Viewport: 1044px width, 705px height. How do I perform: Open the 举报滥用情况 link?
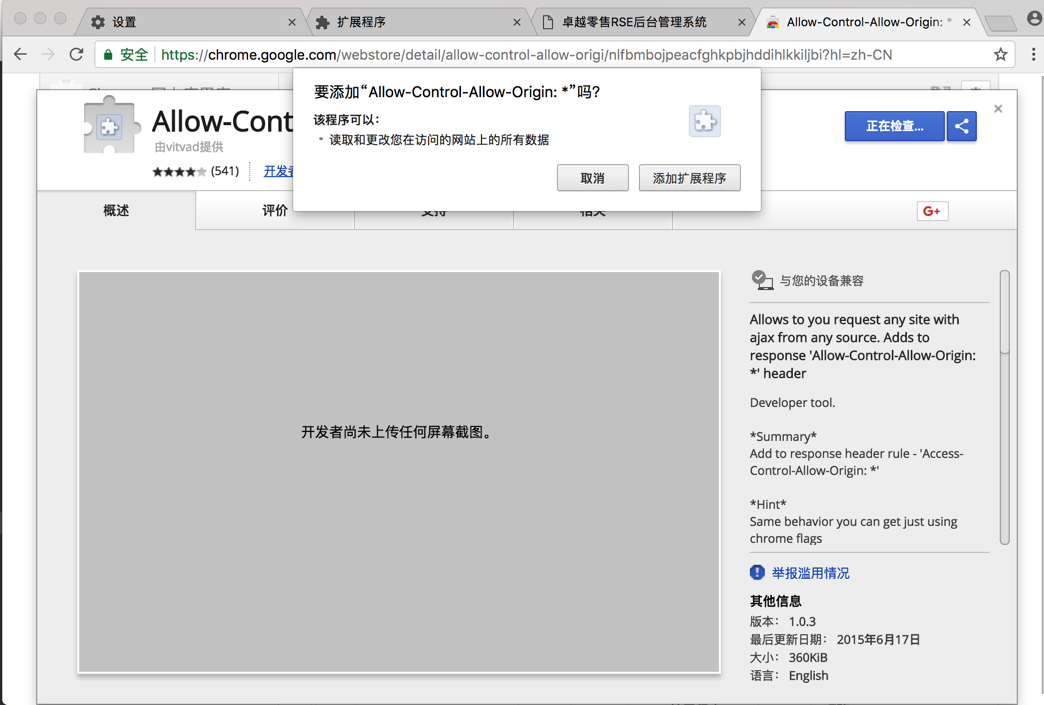(809, 571)
